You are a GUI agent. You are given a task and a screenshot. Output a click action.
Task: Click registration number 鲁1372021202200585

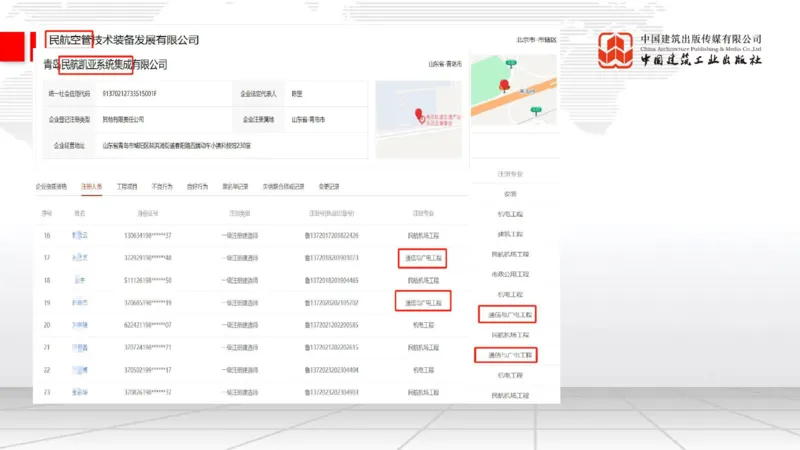[x=332, y=325]
